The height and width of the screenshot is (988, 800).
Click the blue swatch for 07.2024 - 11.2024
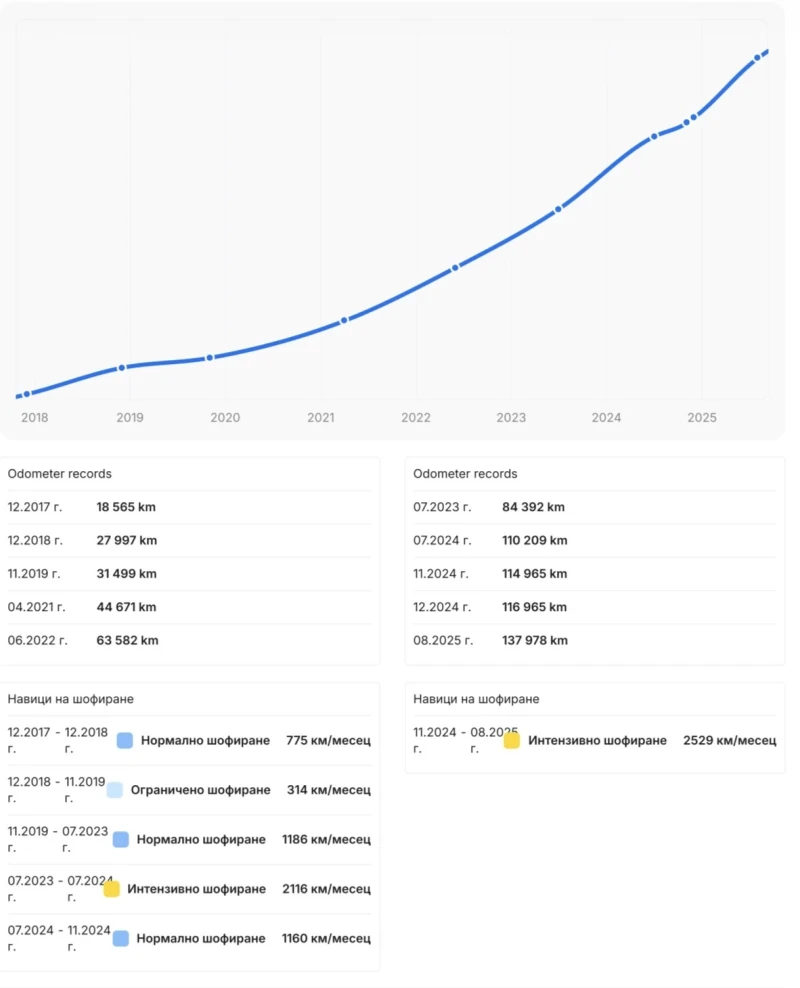point(121,939)
